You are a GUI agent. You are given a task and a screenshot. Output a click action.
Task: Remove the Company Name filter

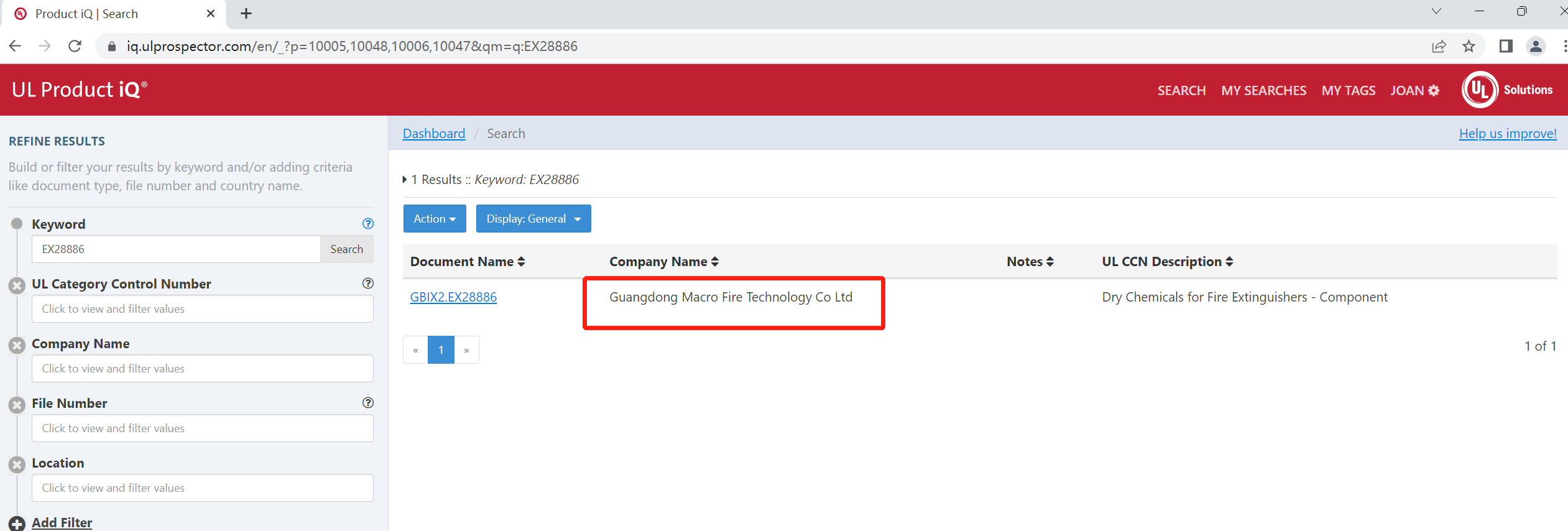17,345
